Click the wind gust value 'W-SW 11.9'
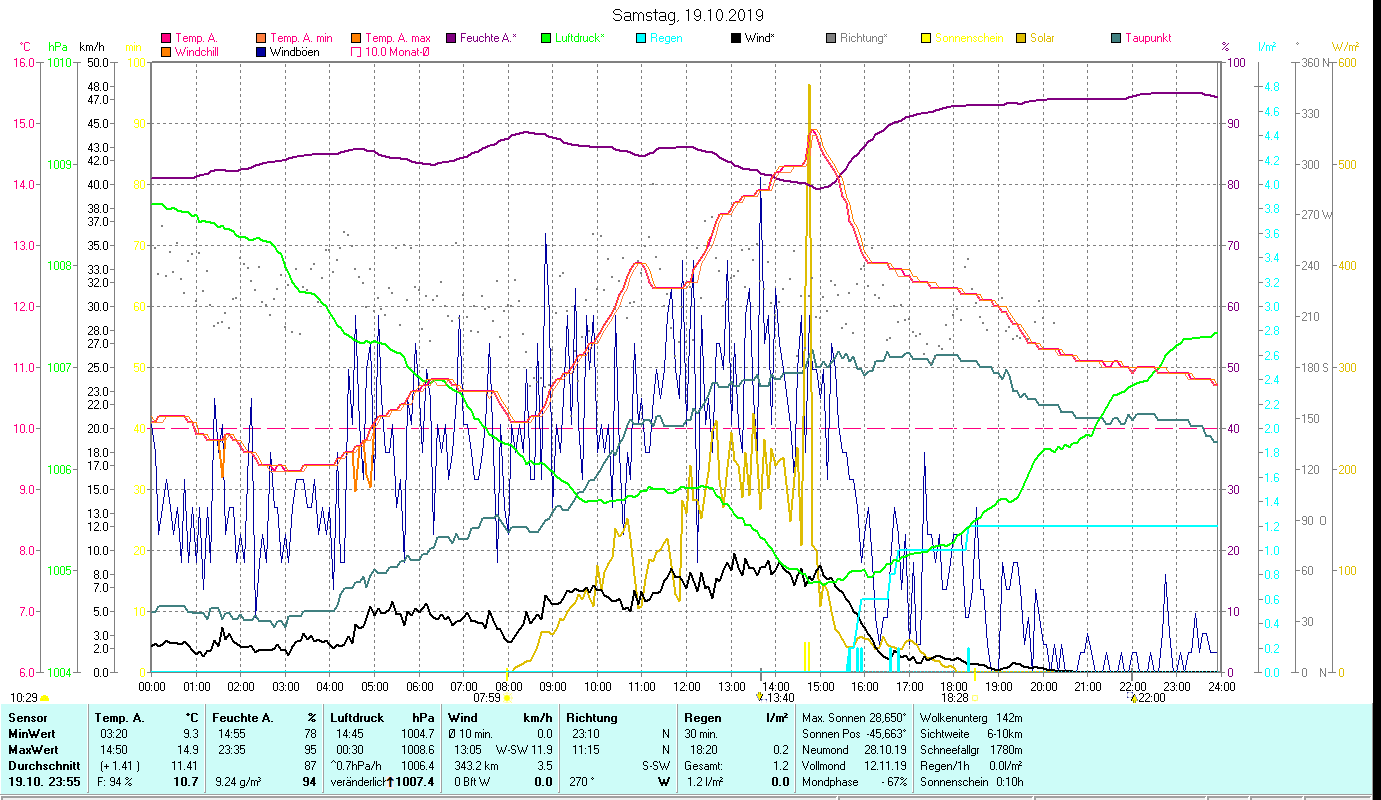 524,750
